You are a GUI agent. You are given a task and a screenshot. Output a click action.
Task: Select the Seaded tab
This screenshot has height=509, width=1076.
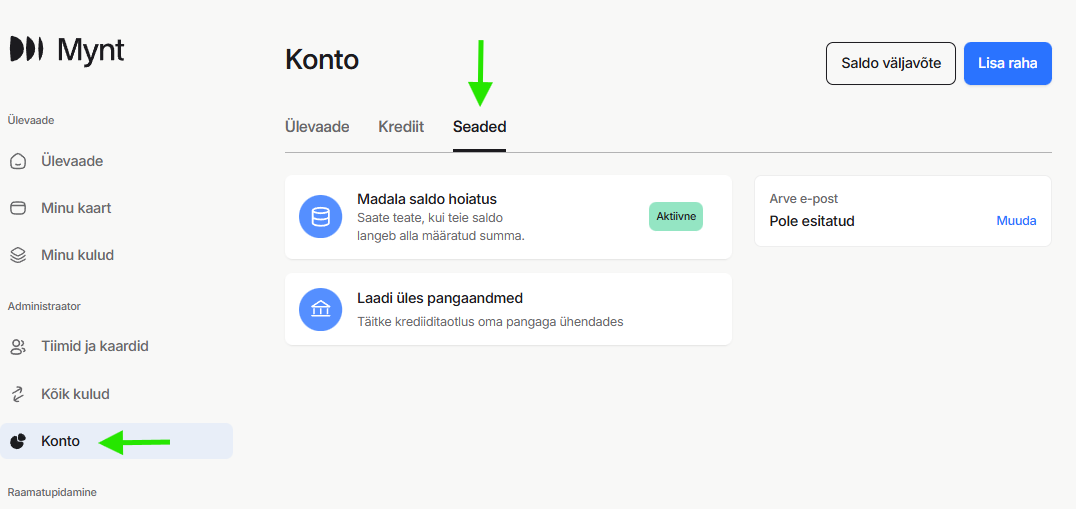[x=479, y=127]
